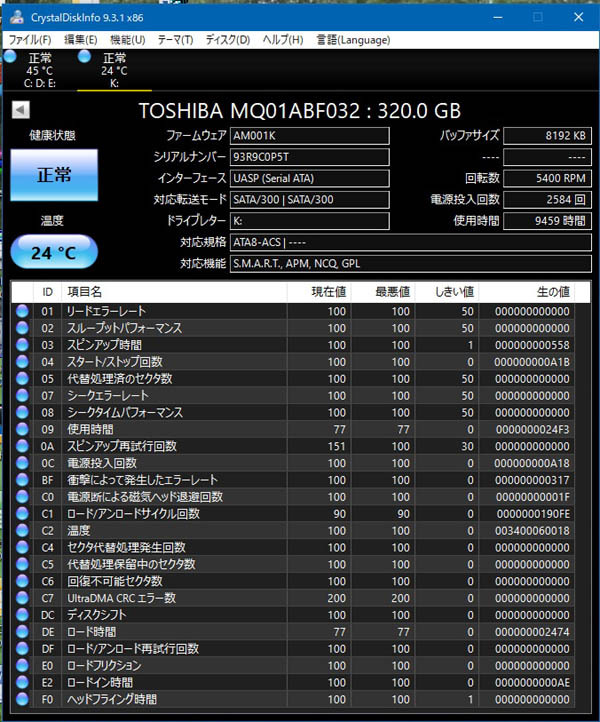
Task: Click the 対応転送モード SATA/300 field
Action: 309,199
